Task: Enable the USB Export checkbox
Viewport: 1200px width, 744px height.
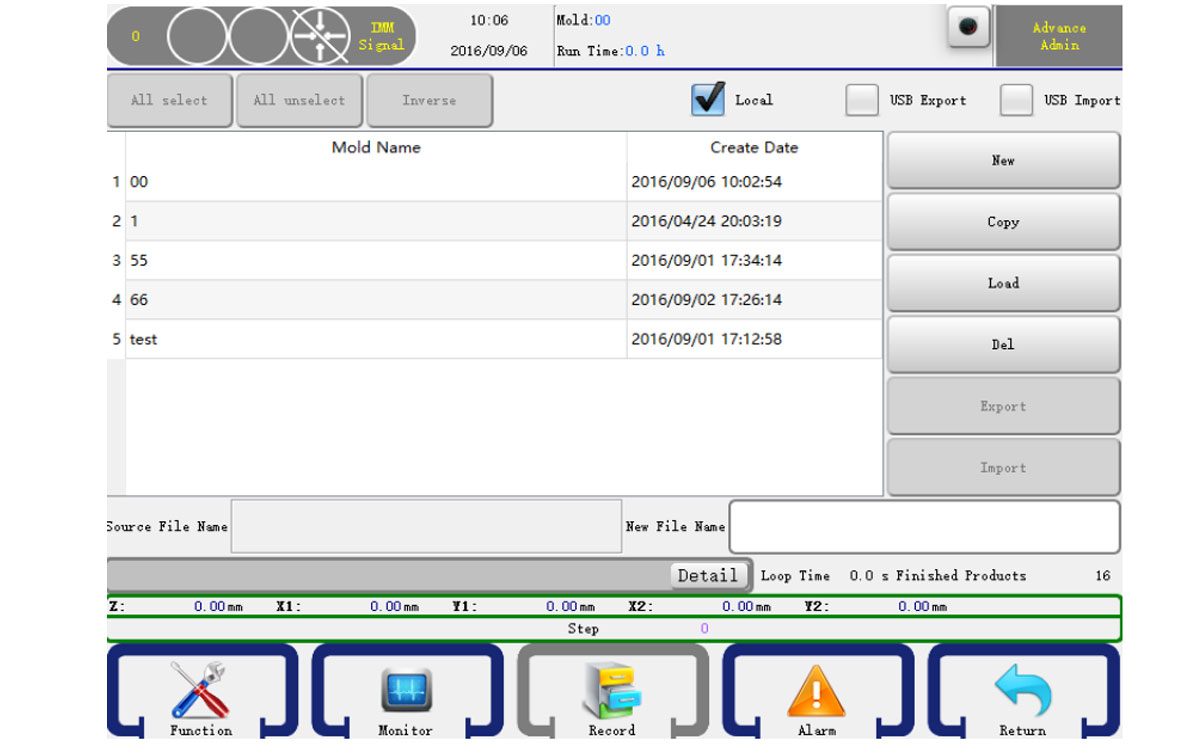Action: [862, 100]
